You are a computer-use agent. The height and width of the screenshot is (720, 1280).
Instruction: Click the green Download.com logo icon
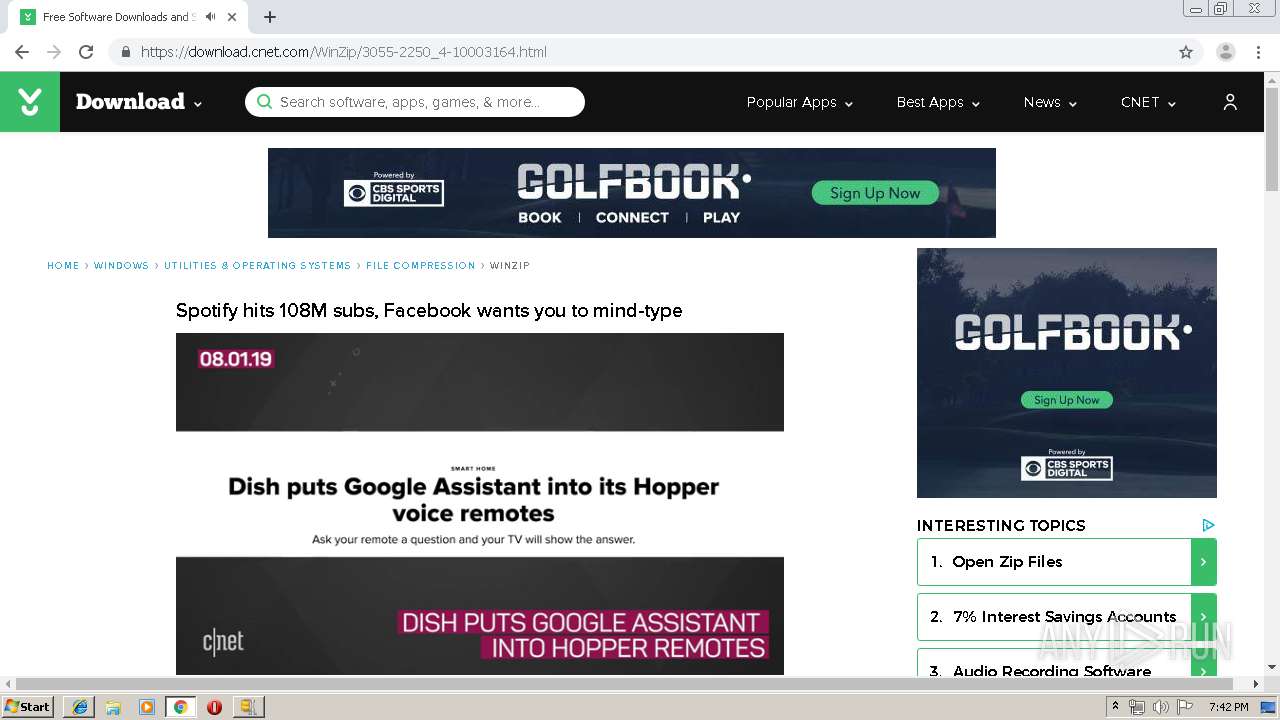tap(30, 102)
